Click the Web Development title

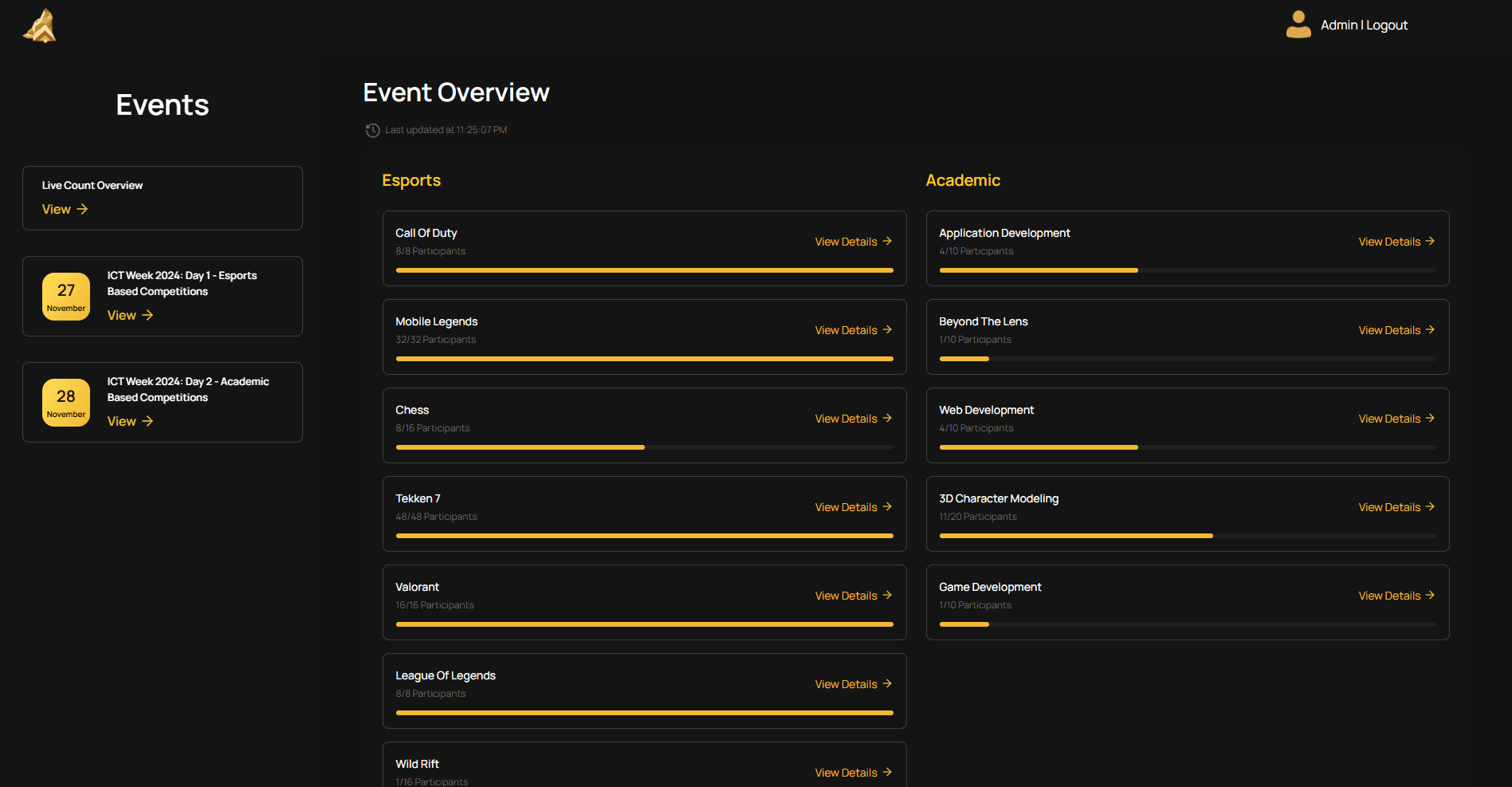[987, 410]
